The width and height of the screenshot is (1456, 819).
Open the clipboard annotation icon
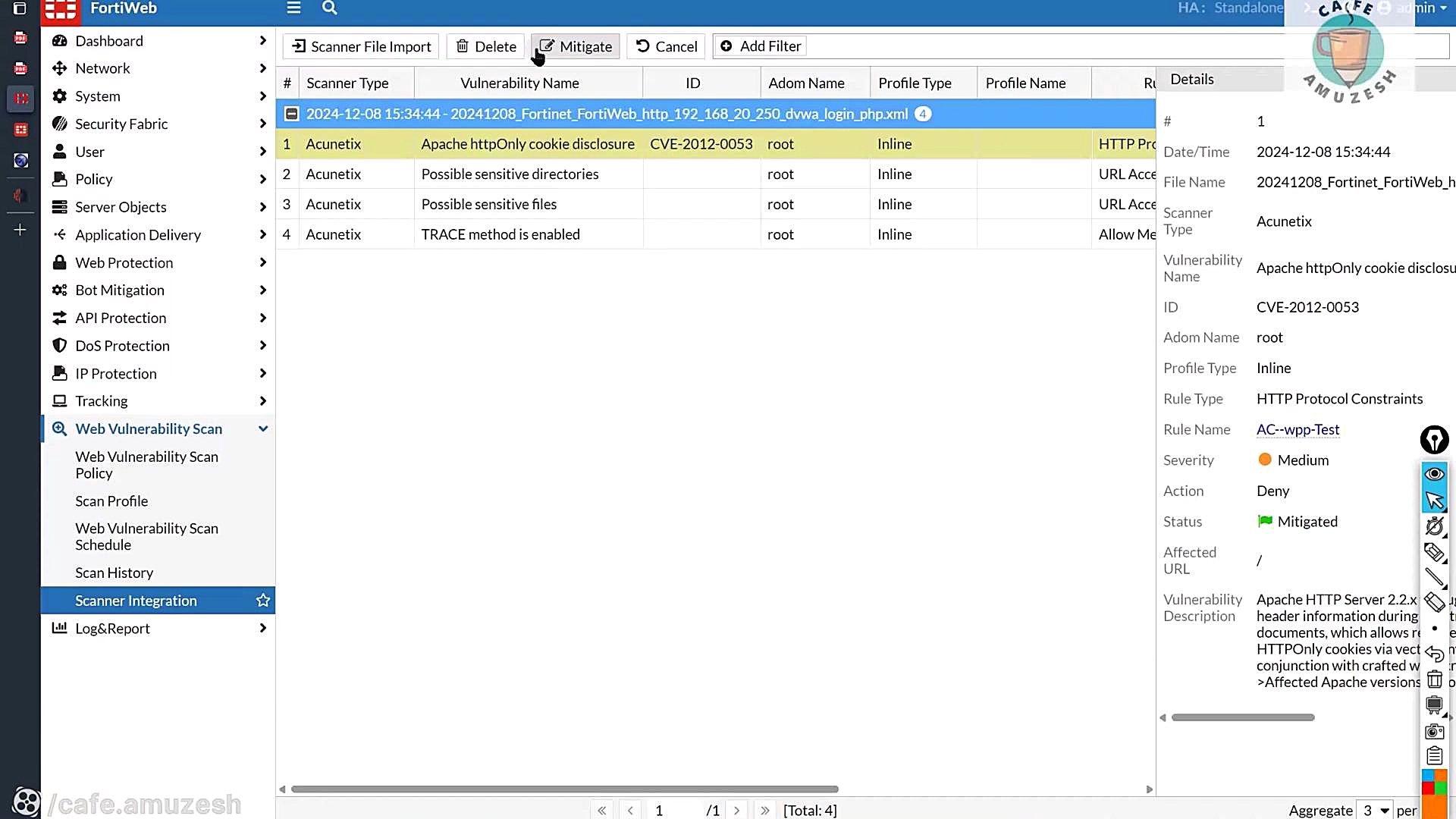(1434, 756)
